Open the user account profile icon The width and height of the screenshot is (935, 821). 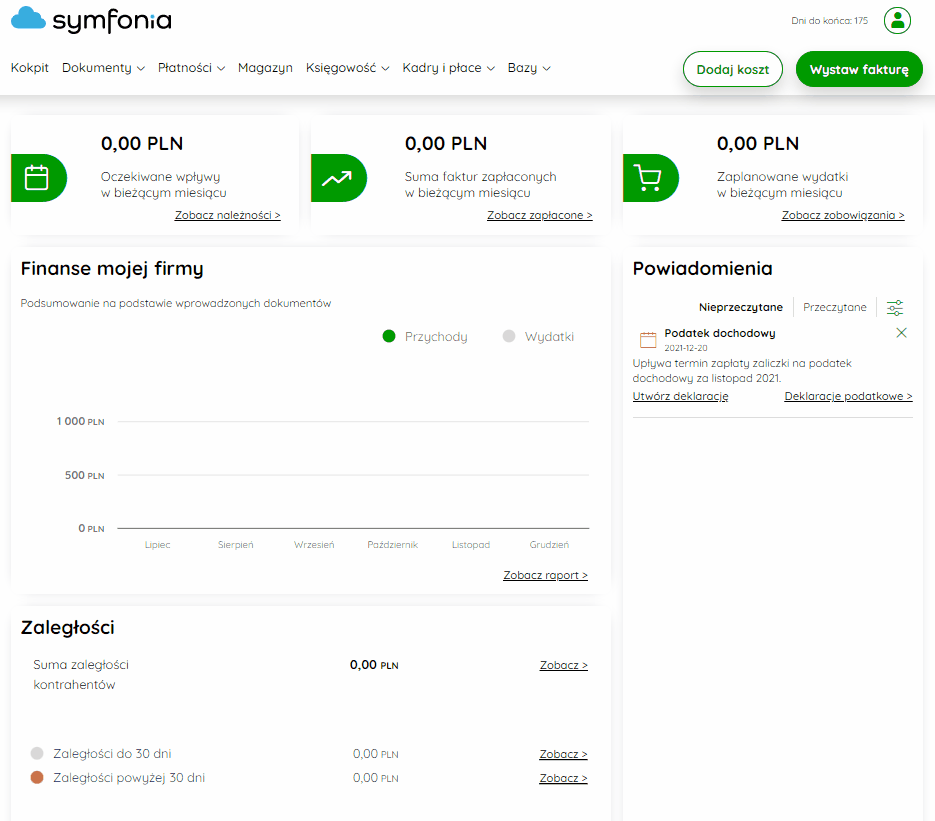[897, 21]
